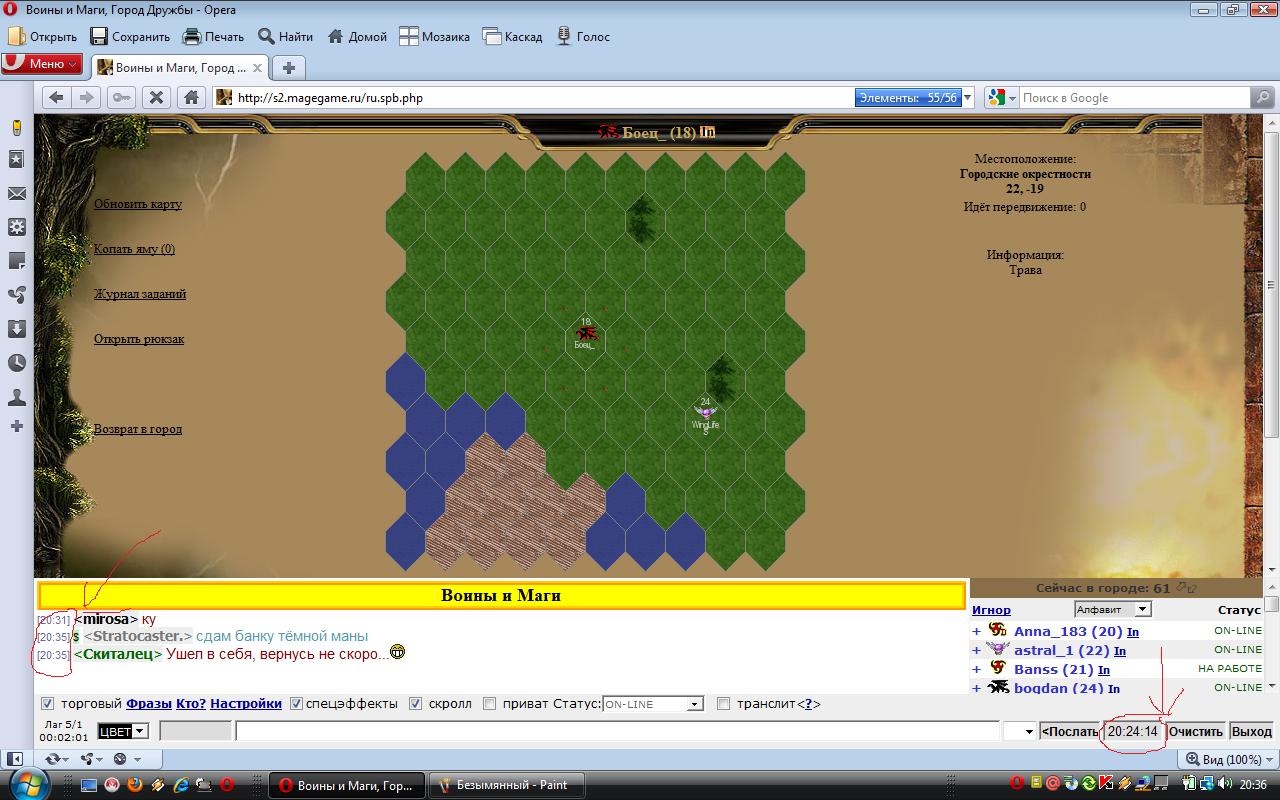Screen dimensions: 1280x800
Task: Click Боец_ character on the hex map
Action: [x=586, y=334]
